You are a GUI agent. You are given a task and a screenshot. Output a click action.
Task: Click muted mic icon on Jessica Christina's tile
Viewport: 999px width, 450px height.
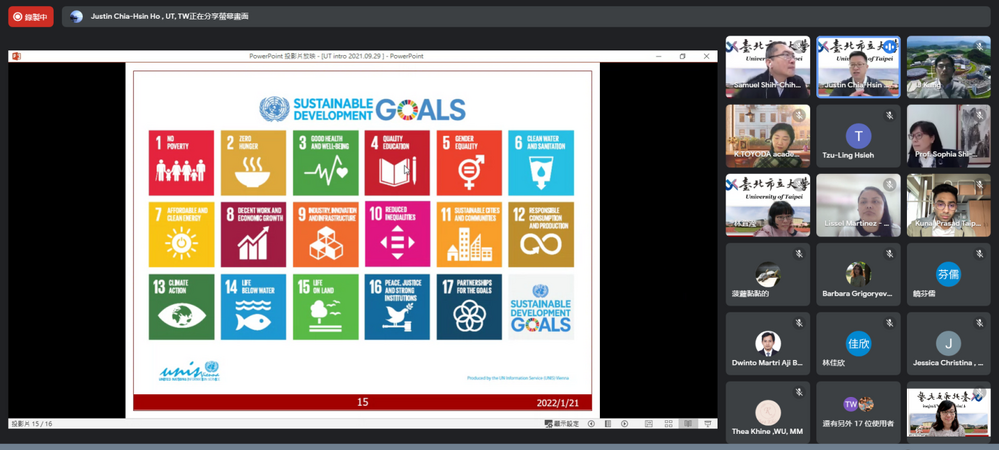pyautogui.click(x=980, y=323)
